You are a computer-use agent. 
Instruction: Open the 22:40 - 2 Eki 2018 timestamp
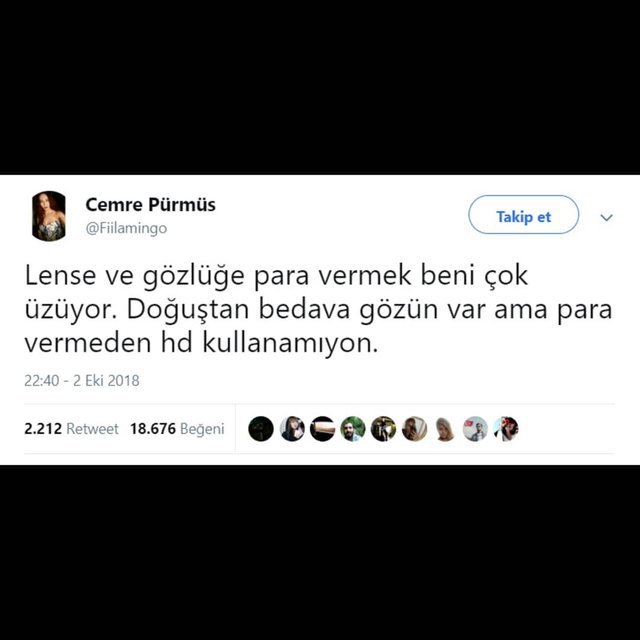tap(82, 381)
